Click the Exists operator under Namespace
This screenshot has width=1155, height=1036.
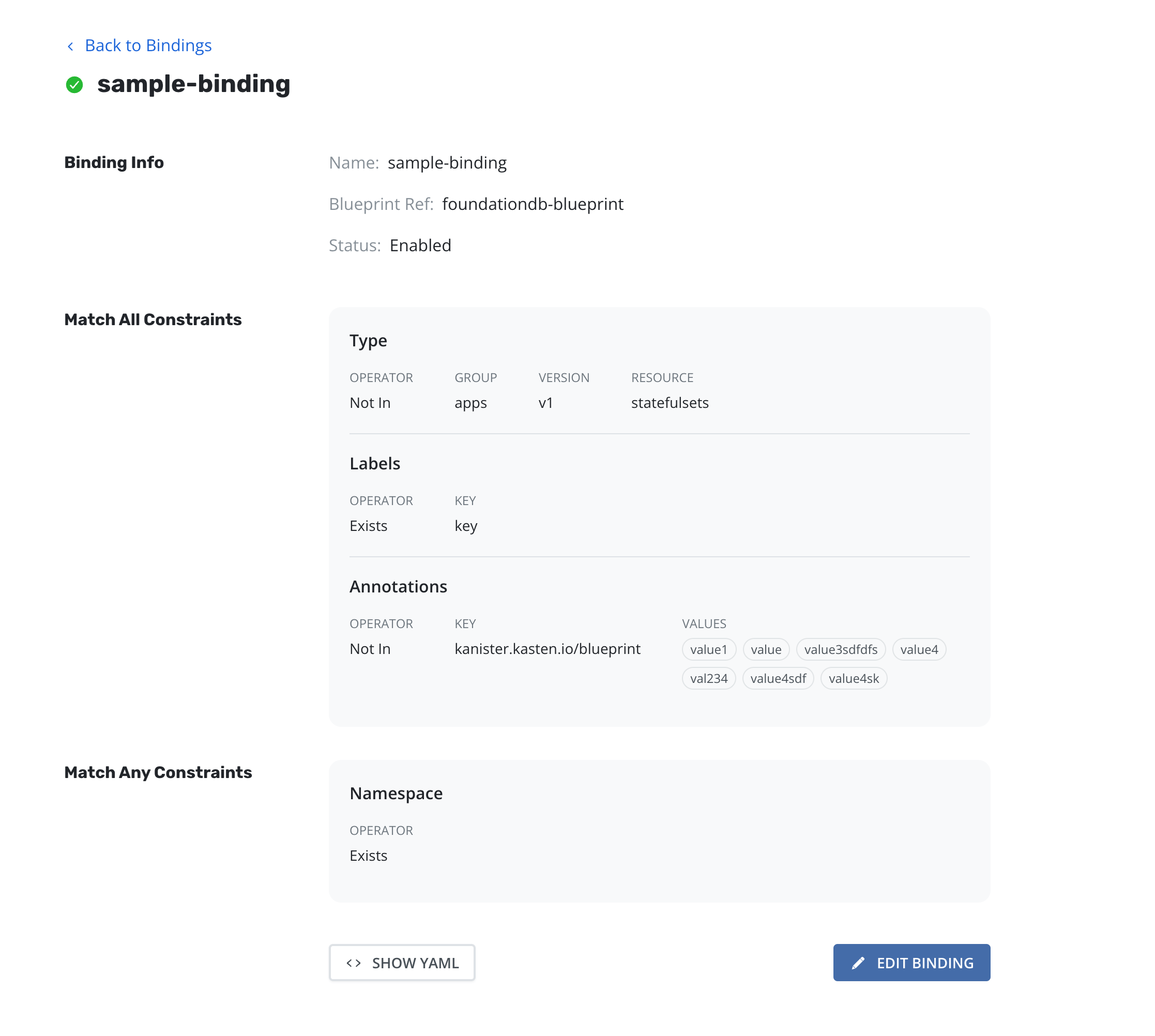click(x=368, y=856)
